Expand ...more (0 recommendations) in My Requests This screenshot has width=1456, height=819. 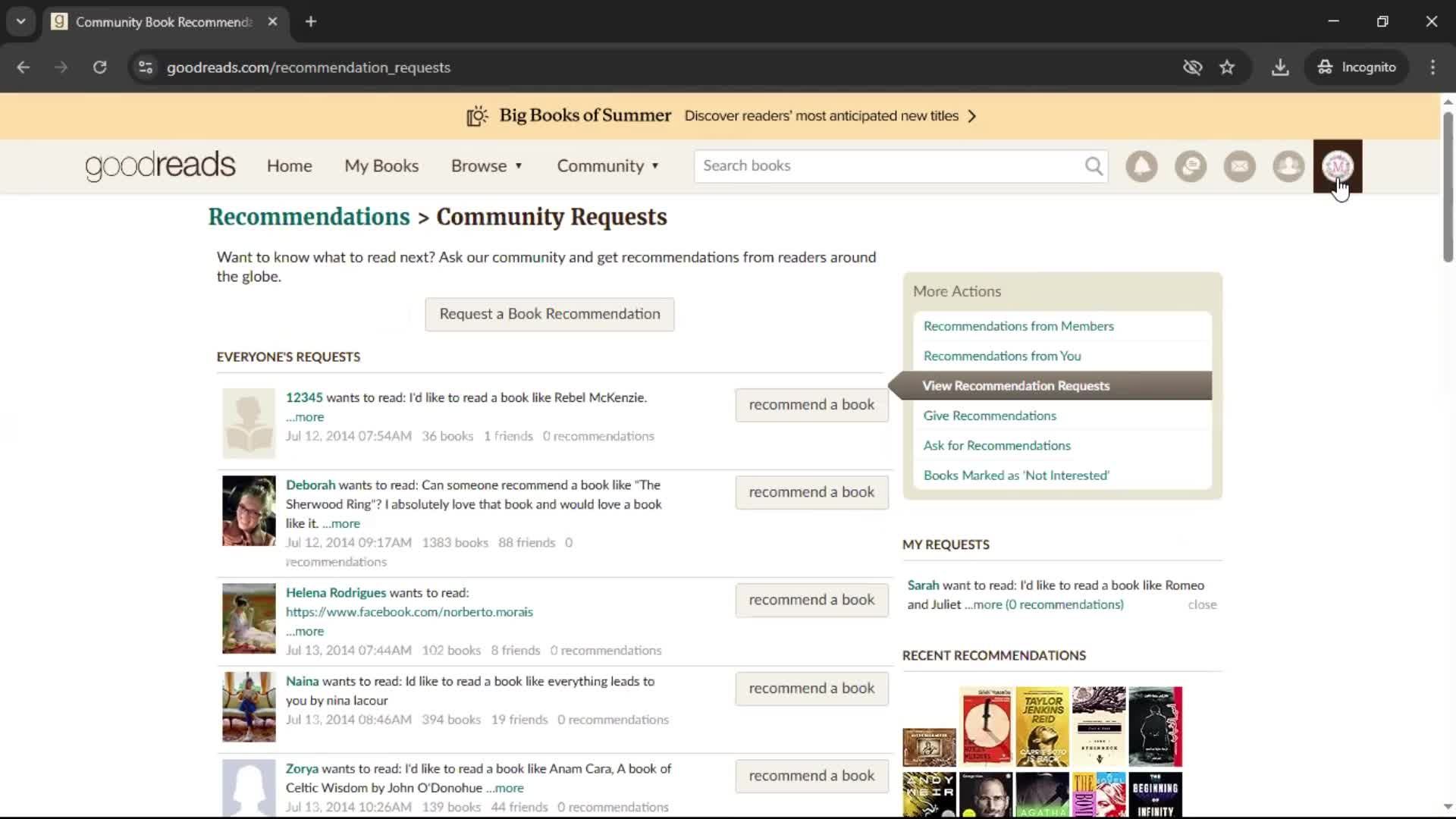pos(1044,605)
